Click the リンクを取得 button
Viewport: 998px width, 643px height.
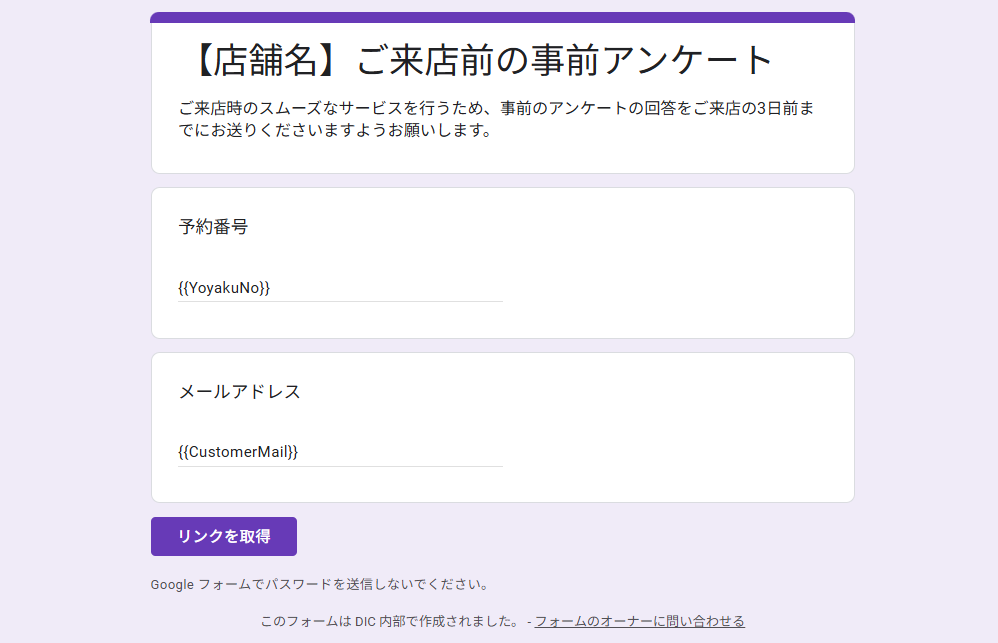[223, 536]
